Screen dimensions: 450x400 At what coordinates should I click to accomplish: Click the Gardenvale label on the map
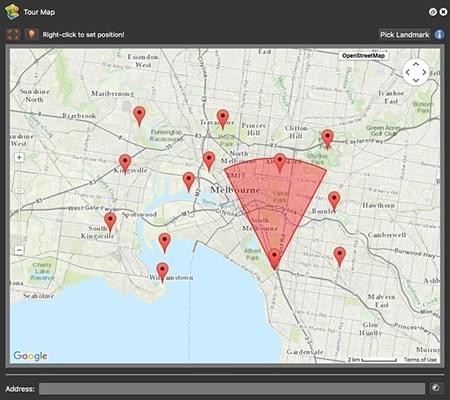(305, 352)
